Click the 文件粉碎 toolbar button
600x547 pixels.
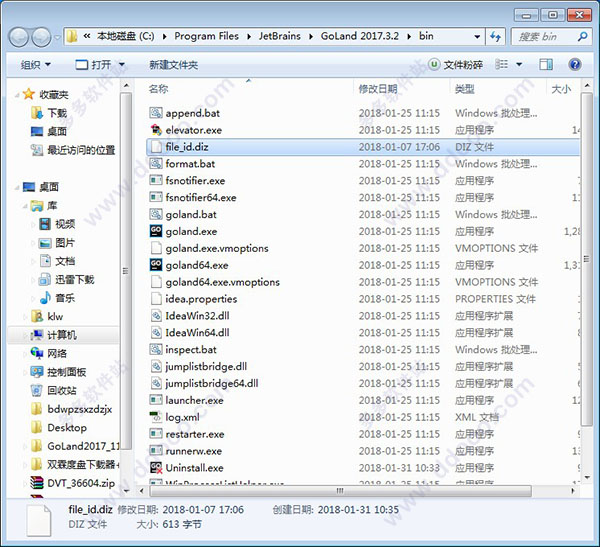[455, 65]
